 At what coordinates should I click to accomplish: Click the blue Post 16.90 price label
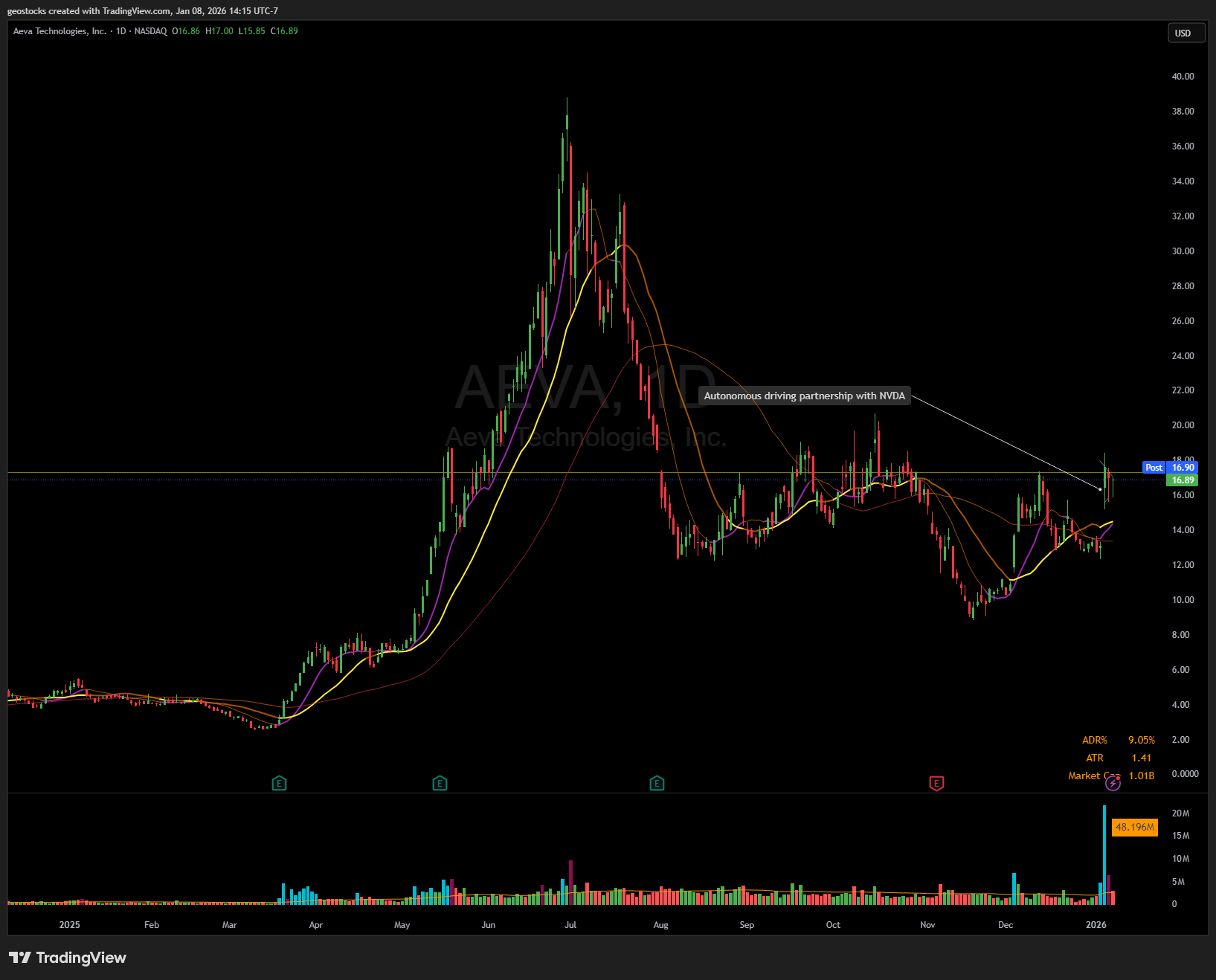pos(1170,468)
